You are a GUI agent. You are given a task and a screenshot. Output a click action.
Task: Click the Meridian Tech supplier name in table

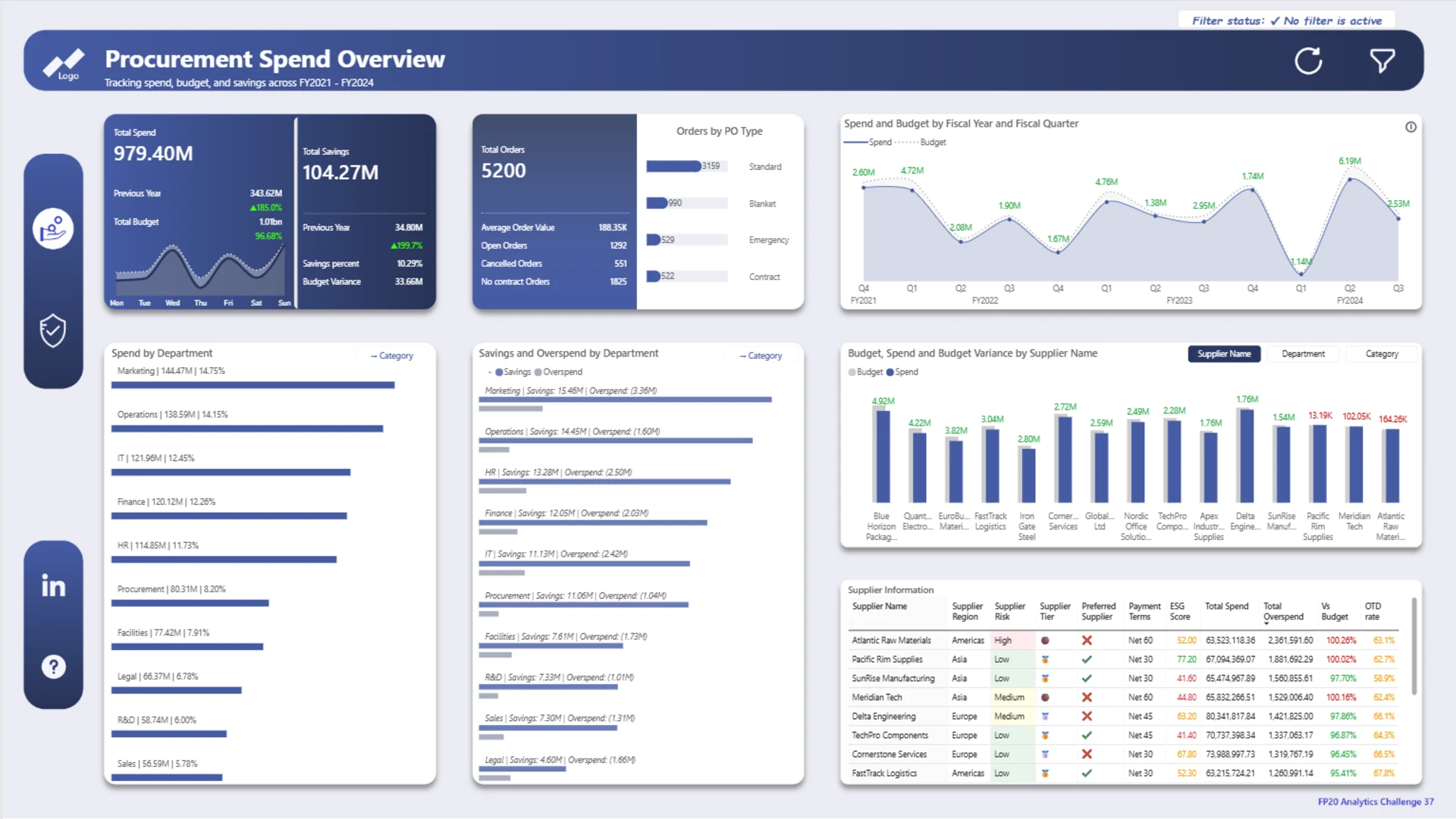[x=877, y=697]
